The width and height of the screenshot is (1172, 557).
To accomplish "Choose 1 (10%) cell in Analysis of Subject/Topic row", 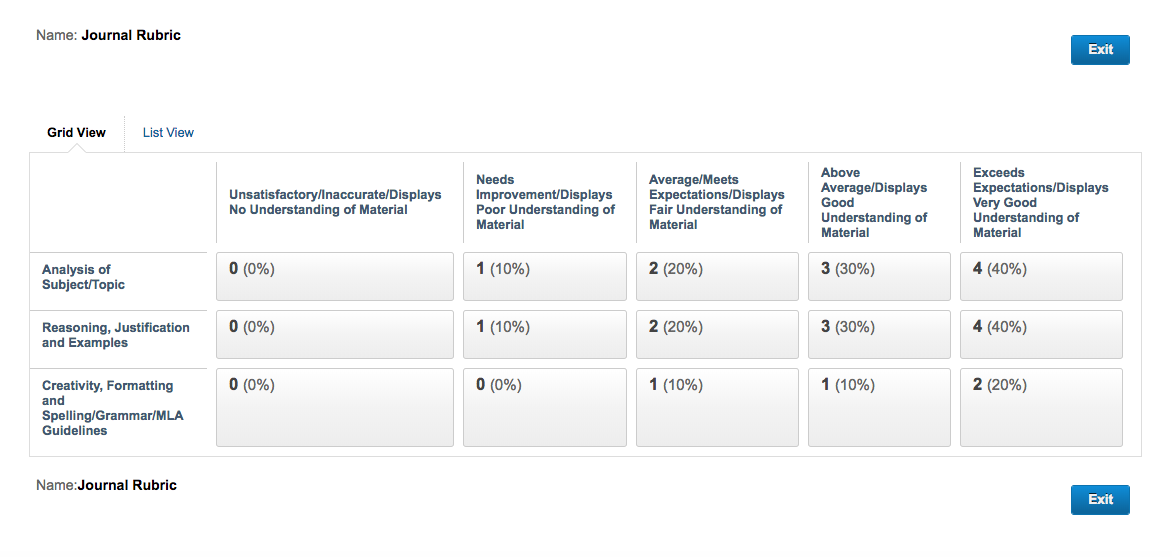I will point(545,277).
